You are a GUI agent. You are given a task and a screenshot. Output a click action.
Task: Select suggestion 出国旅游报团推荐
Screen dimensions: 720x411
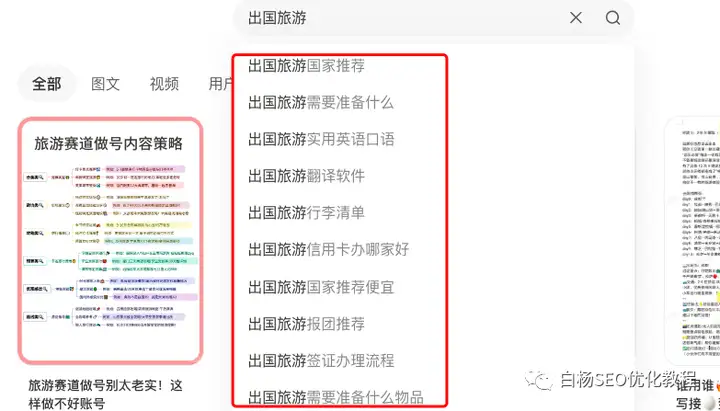pyautogui.click(x=307, y=324)
